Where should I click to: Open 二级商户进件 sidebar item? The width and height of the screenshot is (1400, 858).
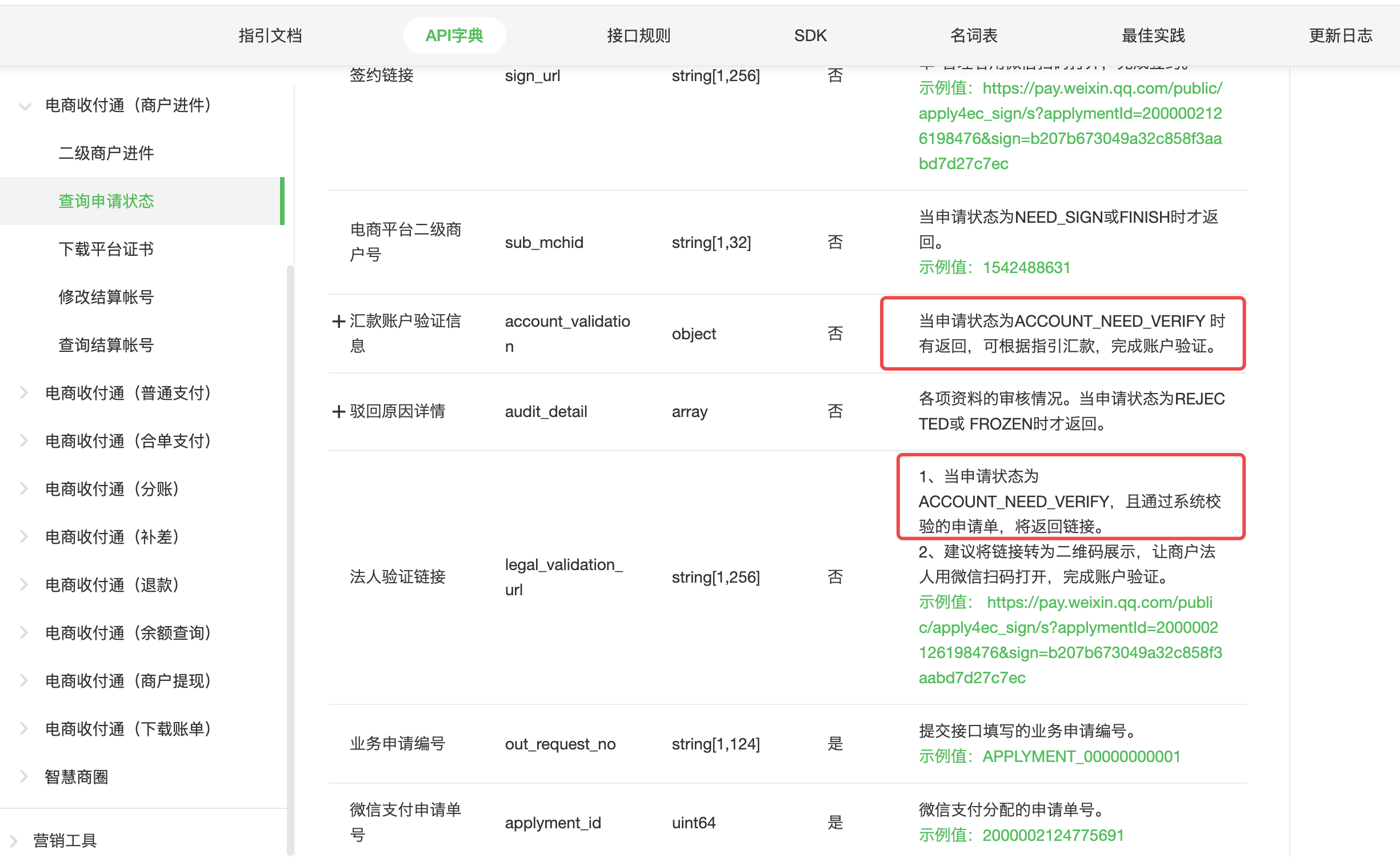pyautogui.click(x=106, y=153)
